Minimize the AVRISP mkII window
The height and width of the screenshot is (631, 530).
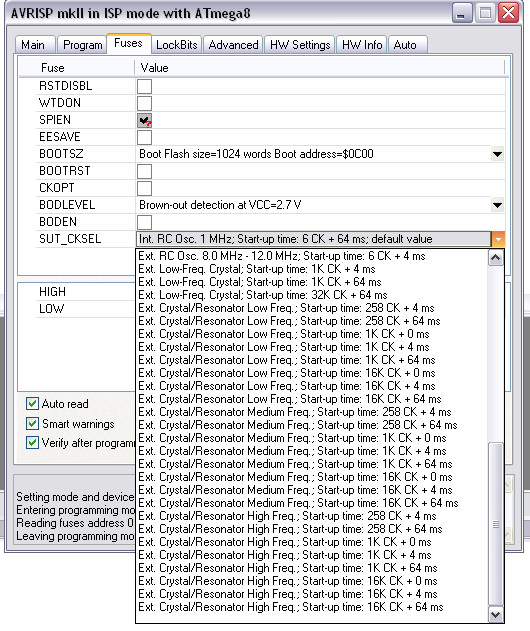461,13
